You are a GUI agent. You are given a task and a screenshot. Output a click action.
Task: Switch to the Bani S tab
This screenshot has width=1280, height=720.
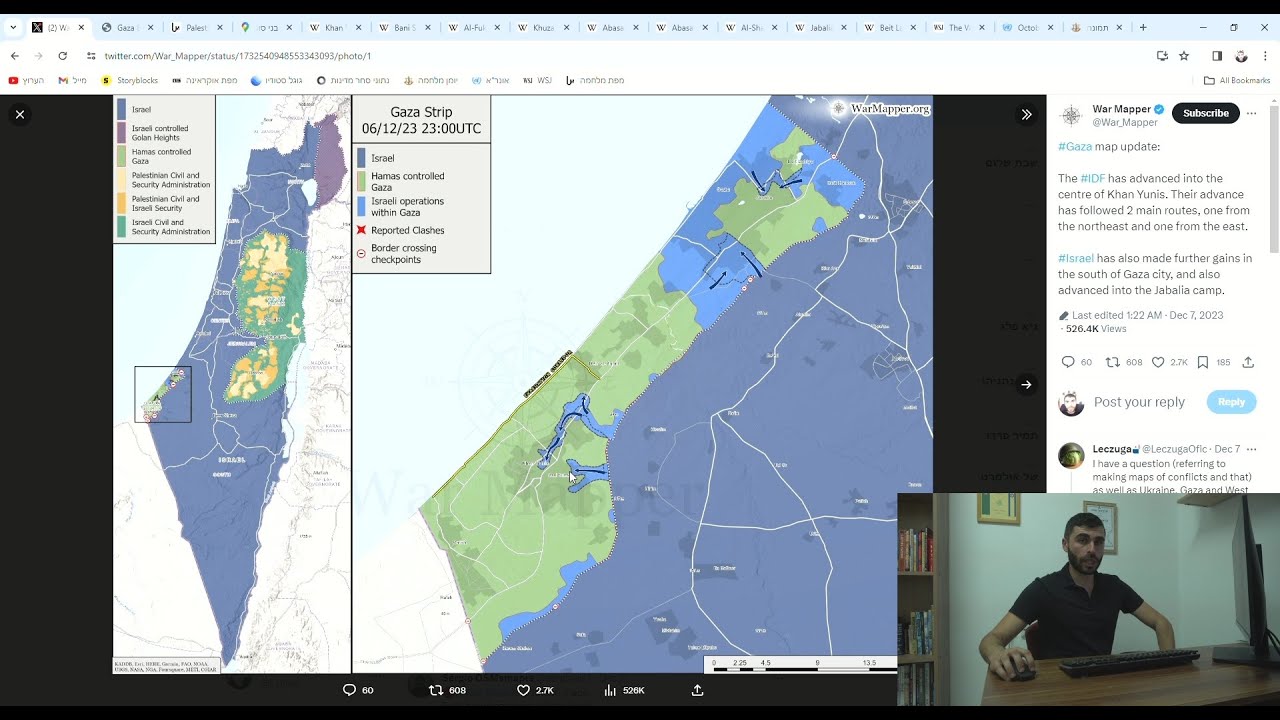pyautogui.click(x=404, y=27)
